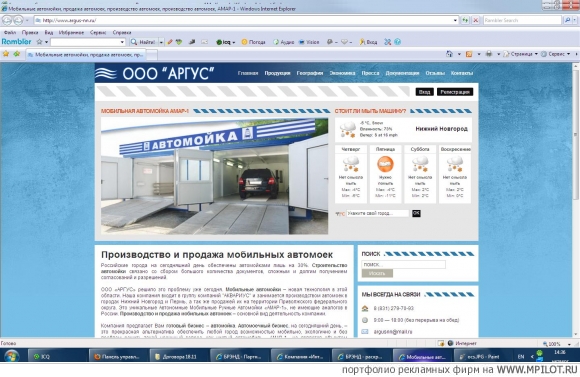The width and height of the screenshot is (580, 377).
Task: Open the Rambler toolbar settings tools icon
Action: pos(387,42)
